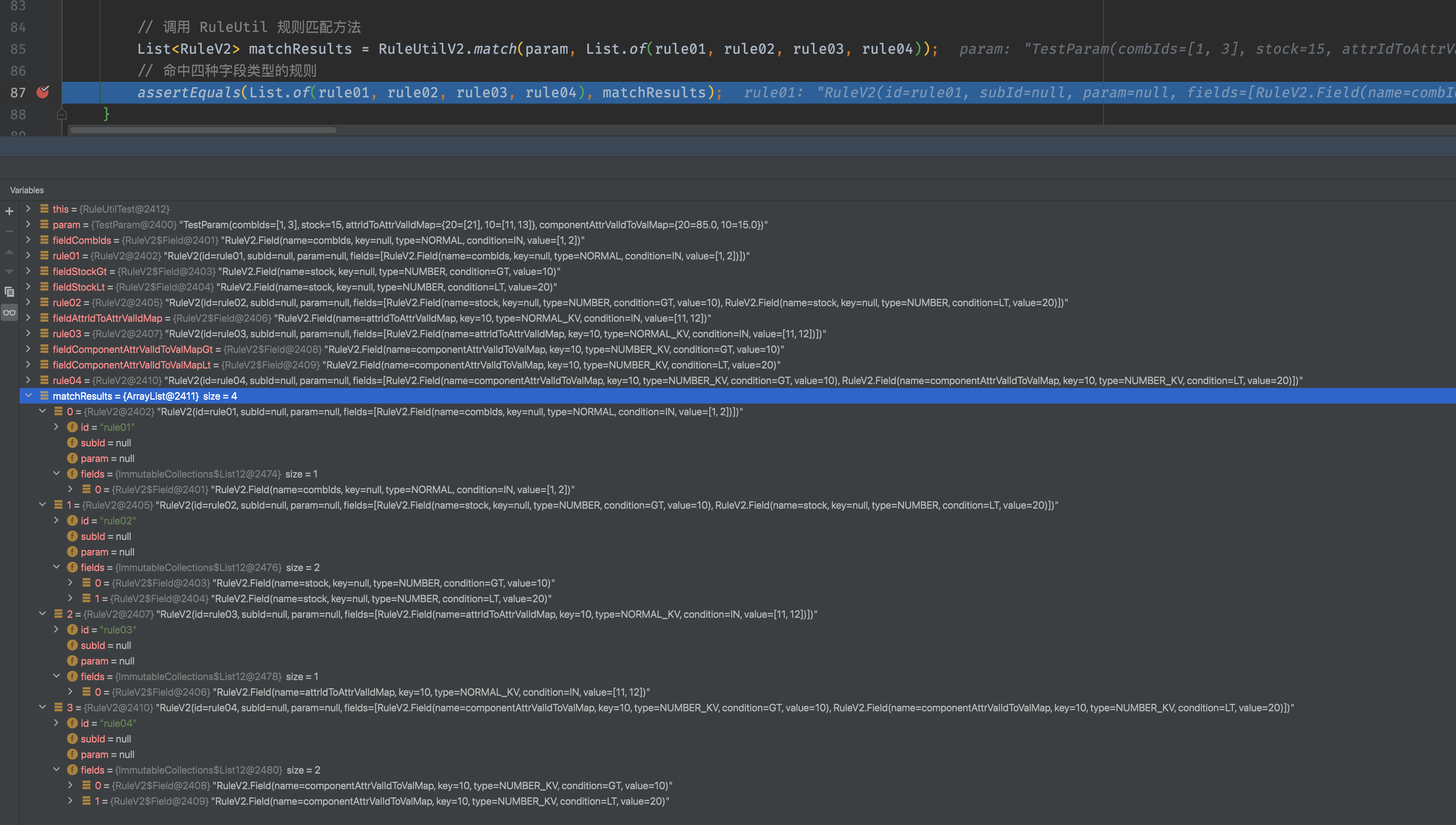Select the rule03 variable row
This screenshot has width=1456, height=825.
[x=67, y=334]
